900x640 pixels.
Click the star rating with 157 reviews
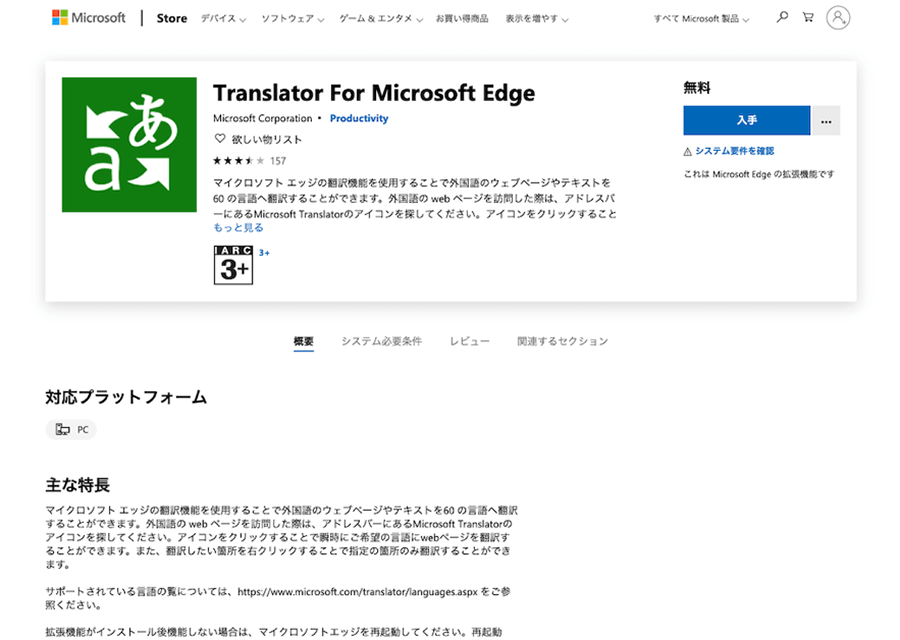coord(249,161)
